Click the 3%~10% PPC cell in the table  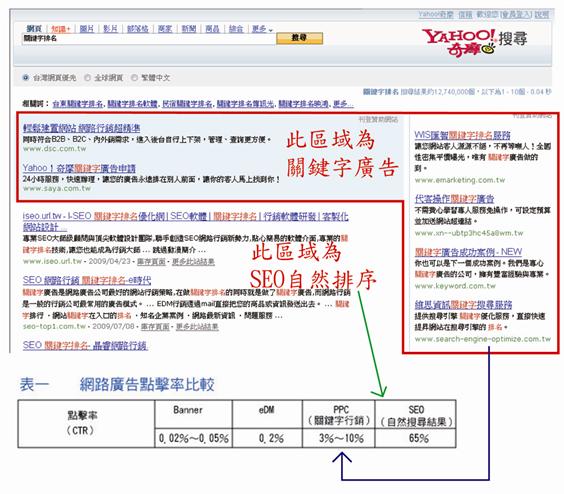tap(339, 438)
